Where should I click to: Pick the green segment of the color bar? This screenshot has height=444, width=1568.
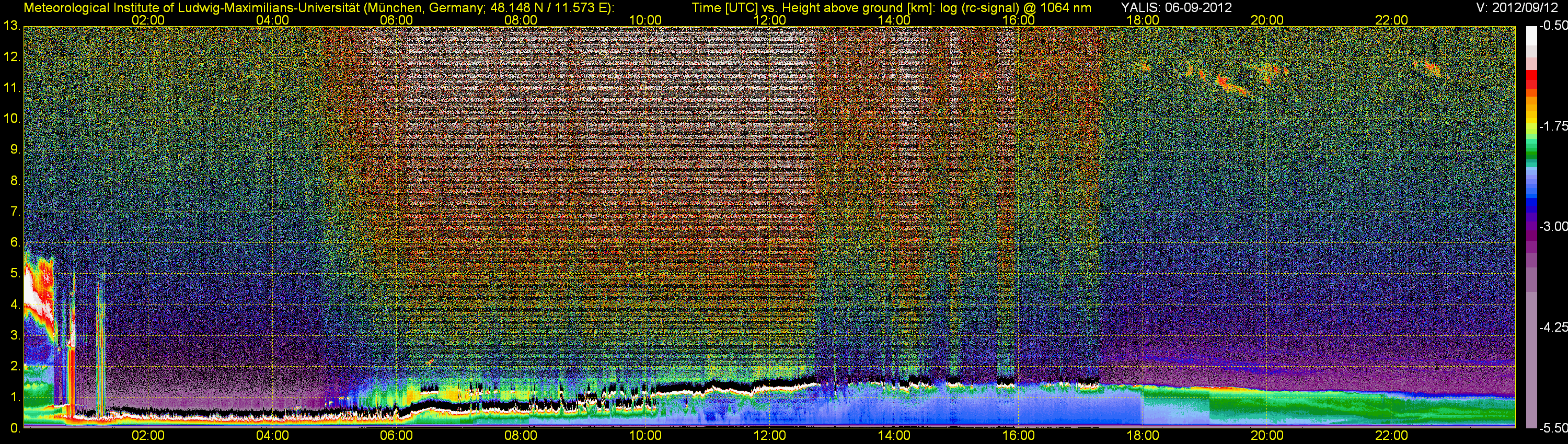tap(1531, 151)
